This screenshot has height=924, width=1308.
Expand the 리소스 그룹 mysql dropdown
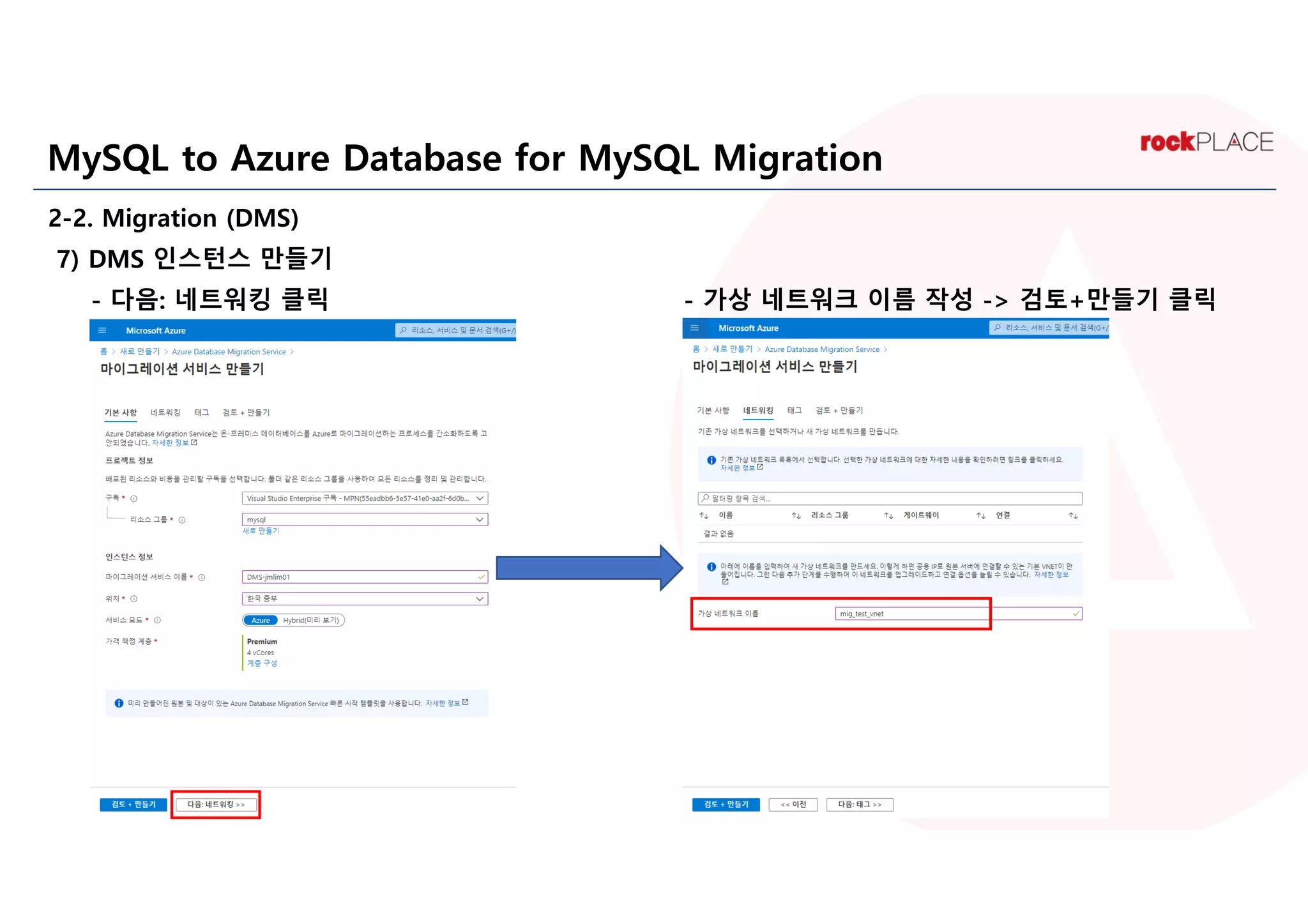[365, 519]
